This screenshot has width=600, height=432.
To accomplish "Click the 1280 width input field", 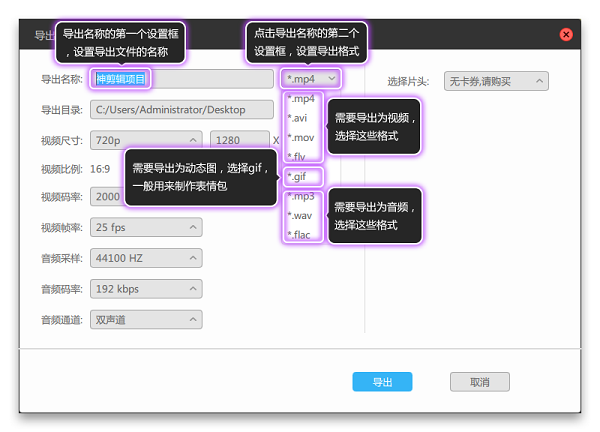I will 239,140.
